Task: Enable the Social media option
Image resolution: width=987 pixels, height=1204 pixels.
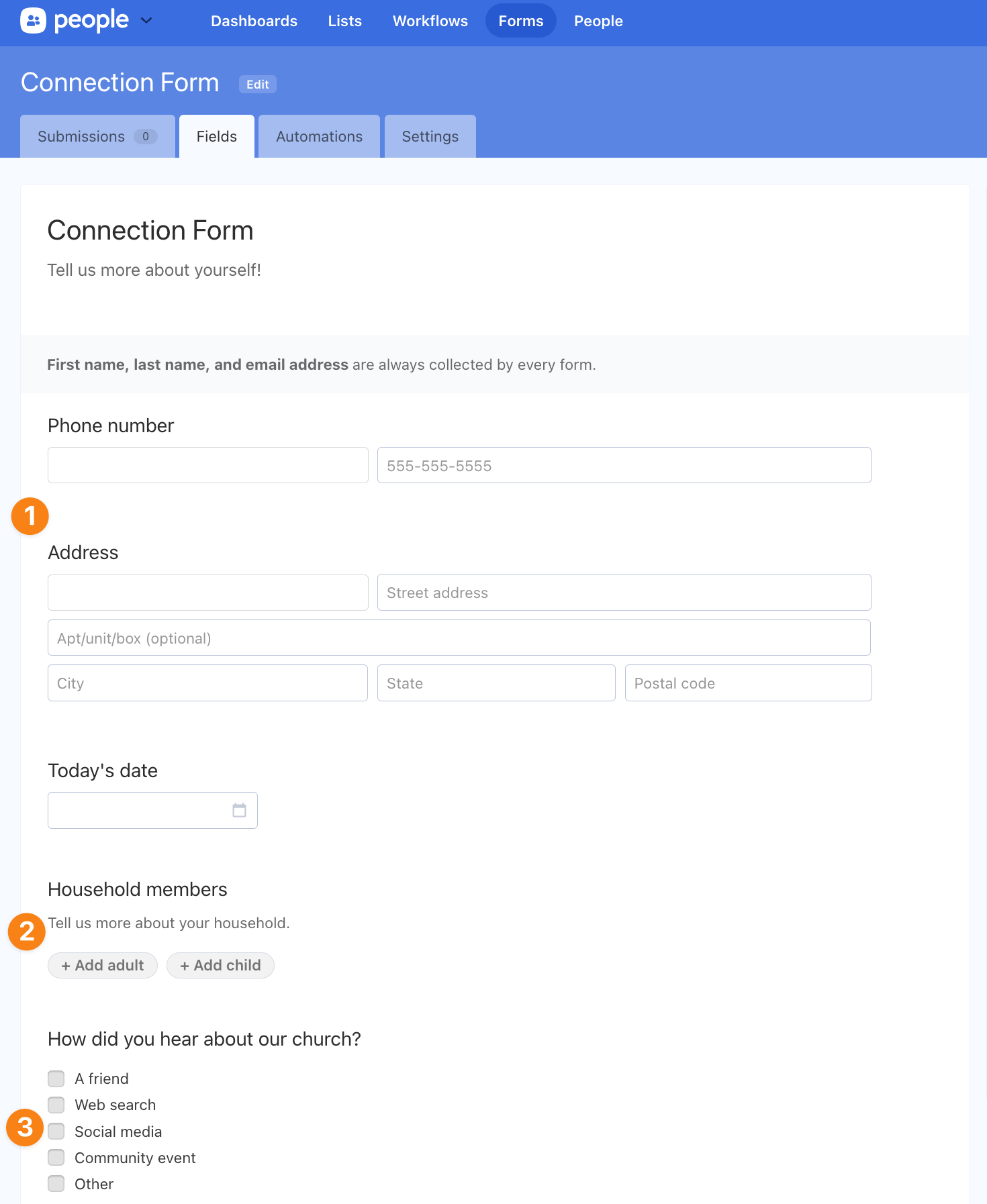Action: click(56, 1132)
